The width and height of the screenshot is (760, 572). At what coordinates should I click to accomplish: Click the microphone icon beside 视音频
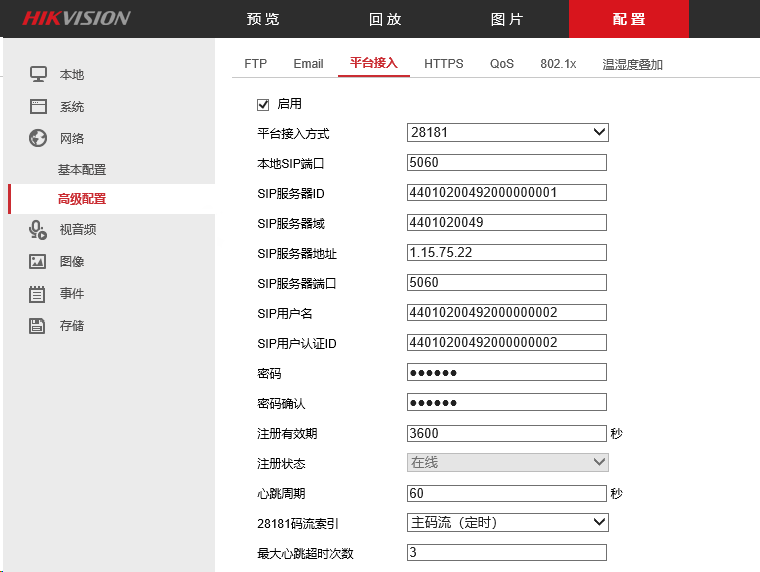tap(38, 229)
